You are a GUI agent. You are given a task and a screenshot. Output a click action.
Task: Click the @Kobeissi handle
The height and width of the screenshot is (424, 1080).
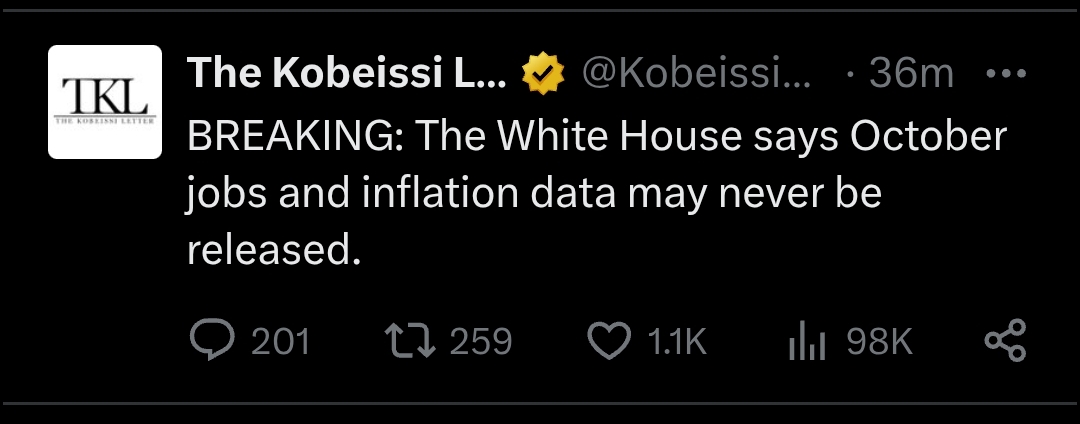696,74
